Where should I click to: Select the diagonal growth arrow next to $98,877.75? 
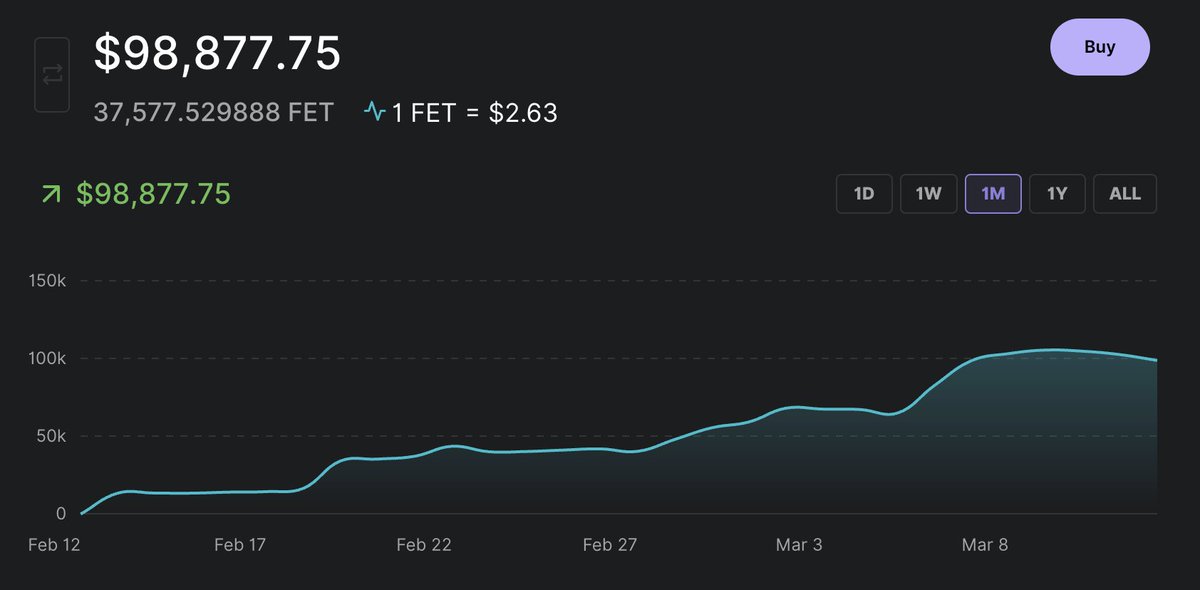pyautogui.click(x=49, y=193)
